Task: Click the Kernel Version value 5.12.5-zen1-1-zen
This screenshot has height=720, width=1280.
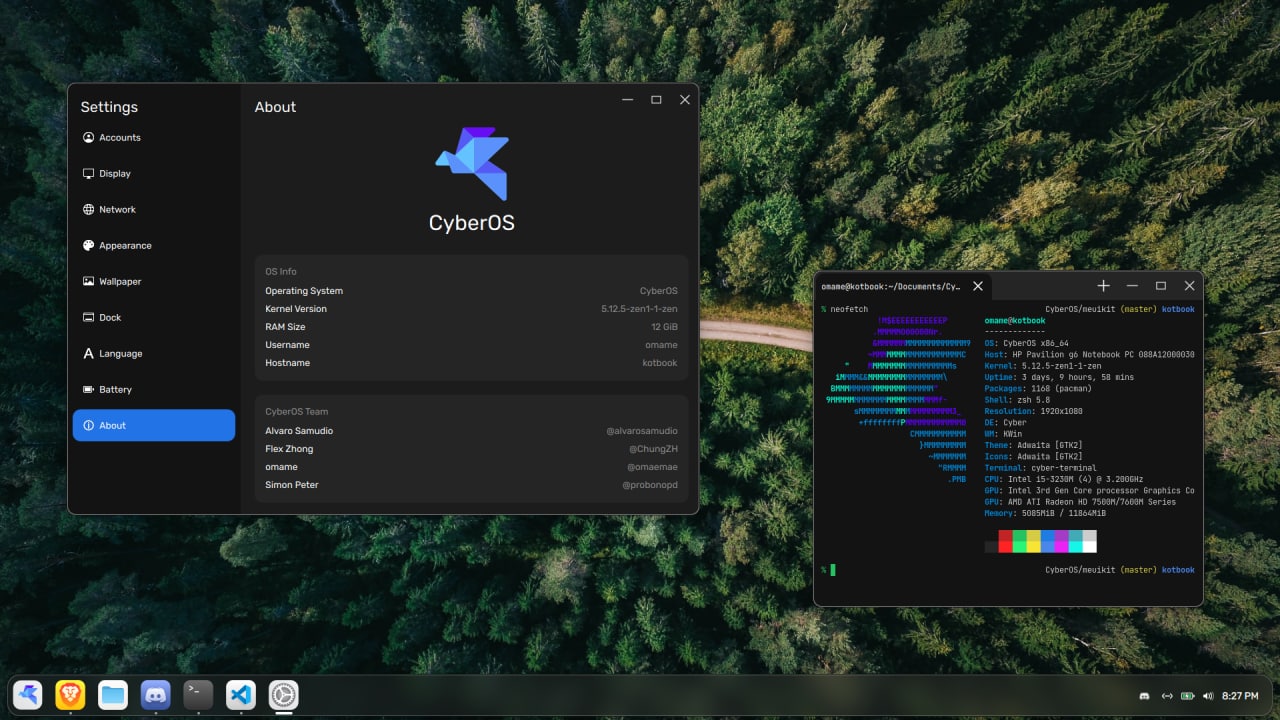Action: [x=639, y=309]
